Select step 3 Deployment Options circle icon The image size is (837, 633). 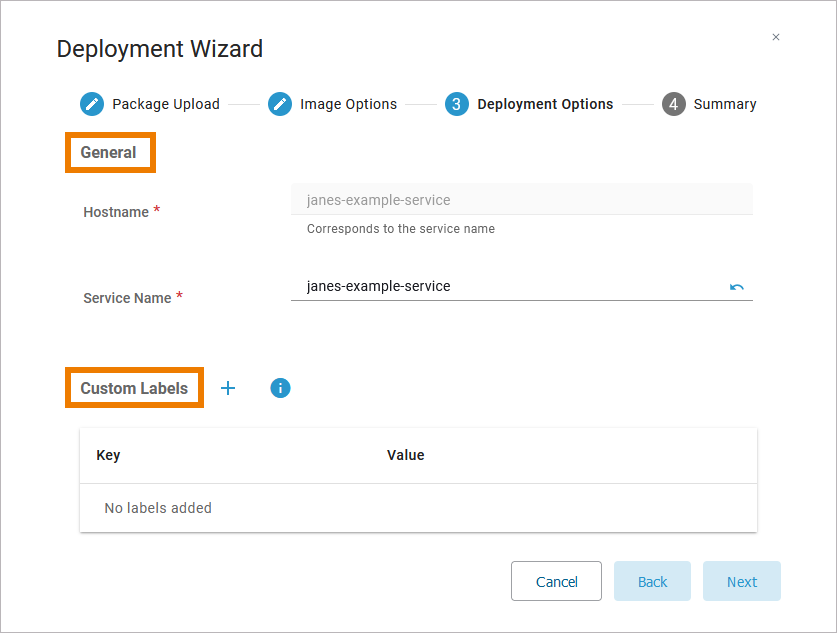[457, 104]
